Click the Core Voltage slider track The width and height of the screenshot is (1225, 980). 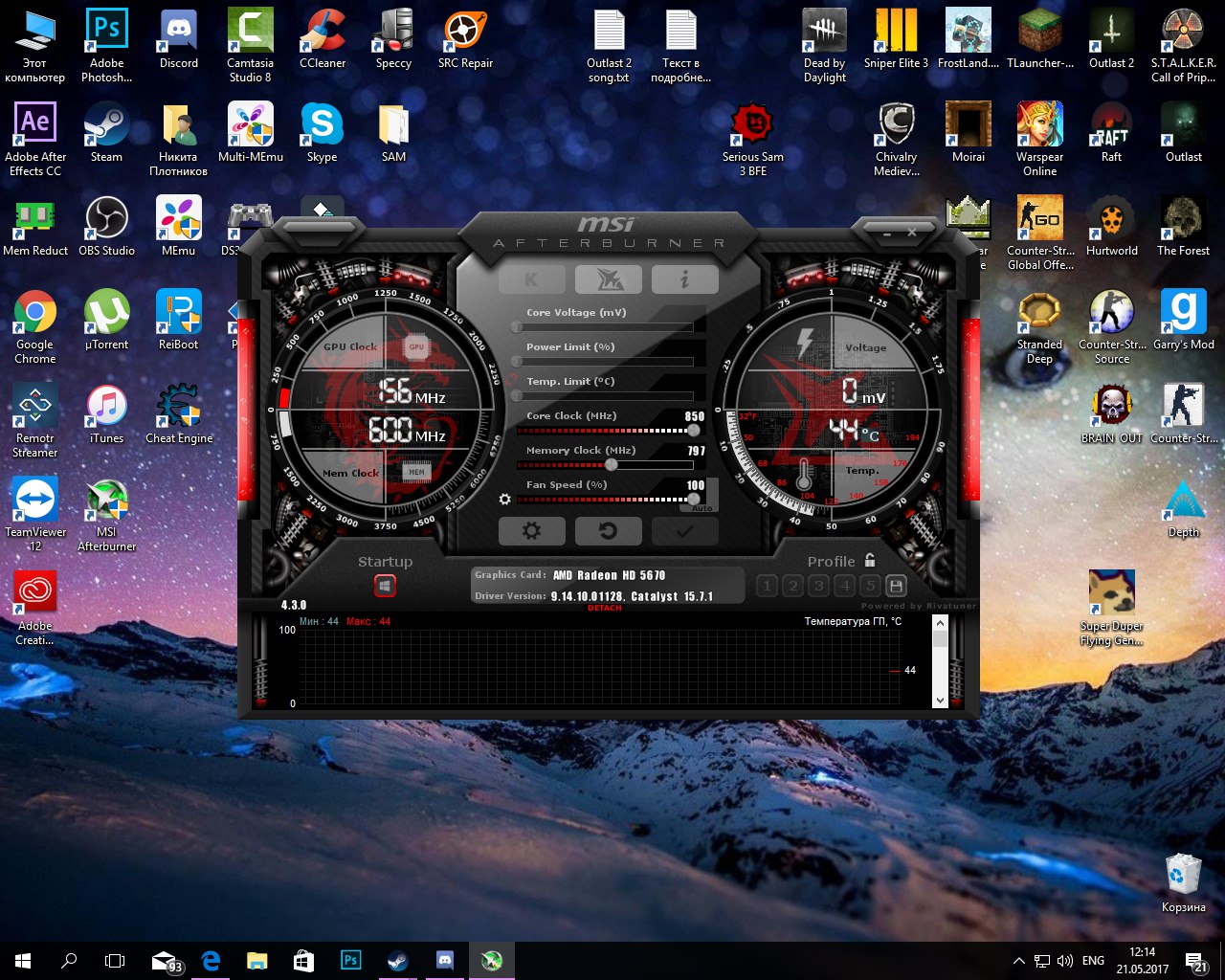point(605,327)
